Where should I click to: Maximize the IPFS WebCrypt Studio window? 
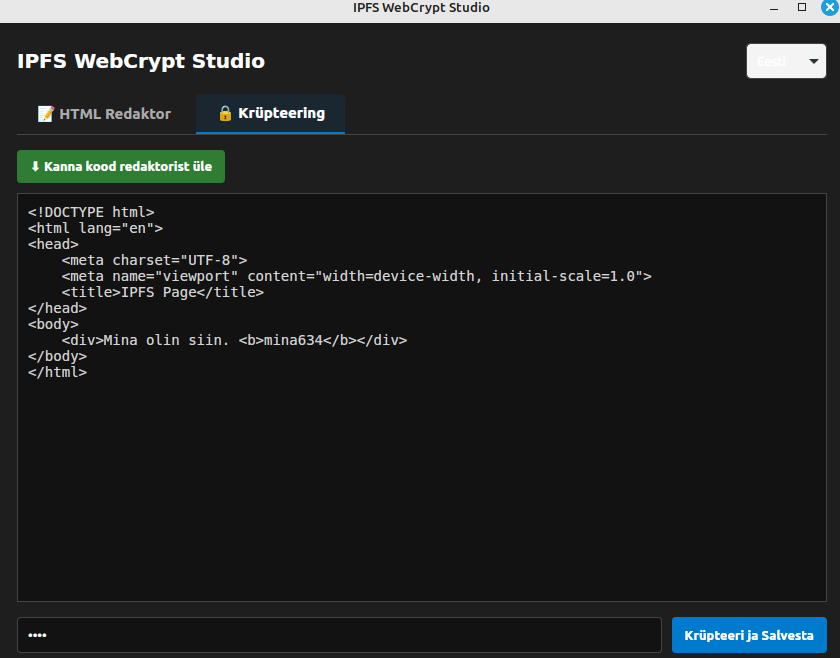tap(802, 7)
